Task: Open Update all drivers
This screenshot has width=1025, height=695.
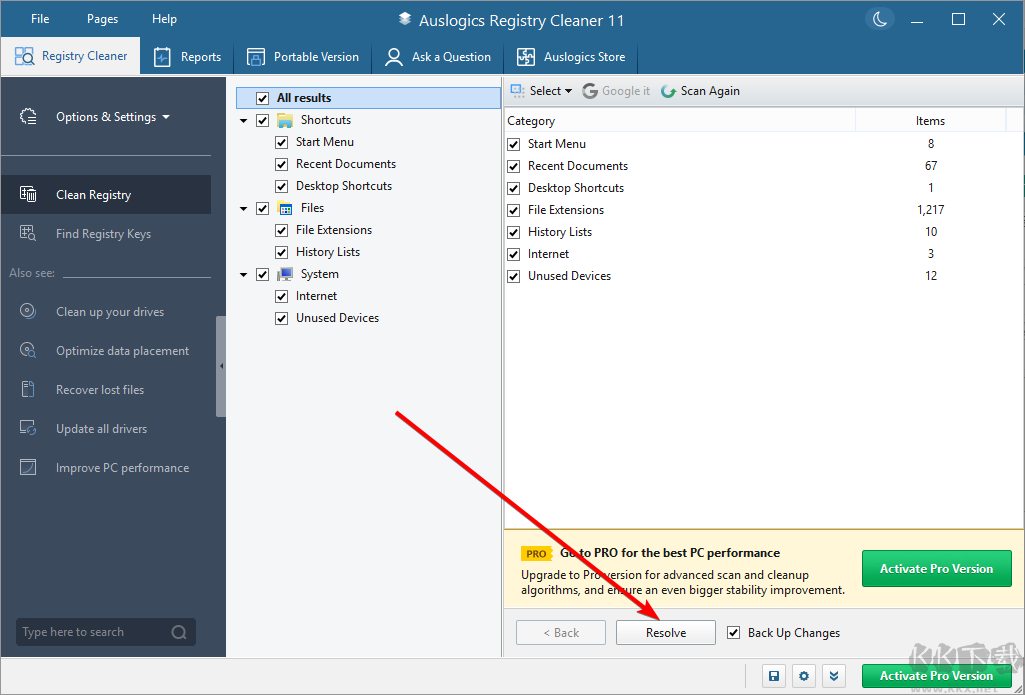Action: point(102,428)
